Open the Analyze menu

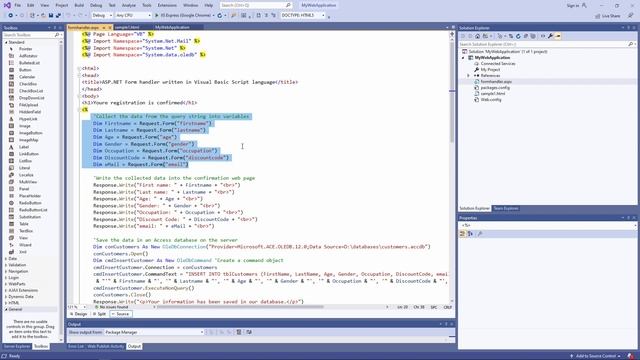(x=129, y=5)
